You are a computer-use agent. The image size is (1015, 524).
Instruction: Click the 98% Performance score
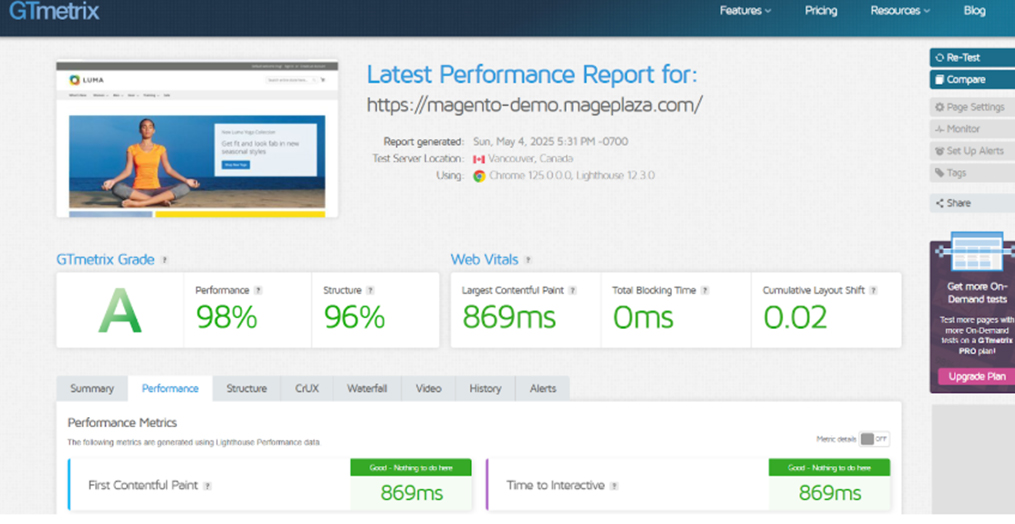pos(227,317)
